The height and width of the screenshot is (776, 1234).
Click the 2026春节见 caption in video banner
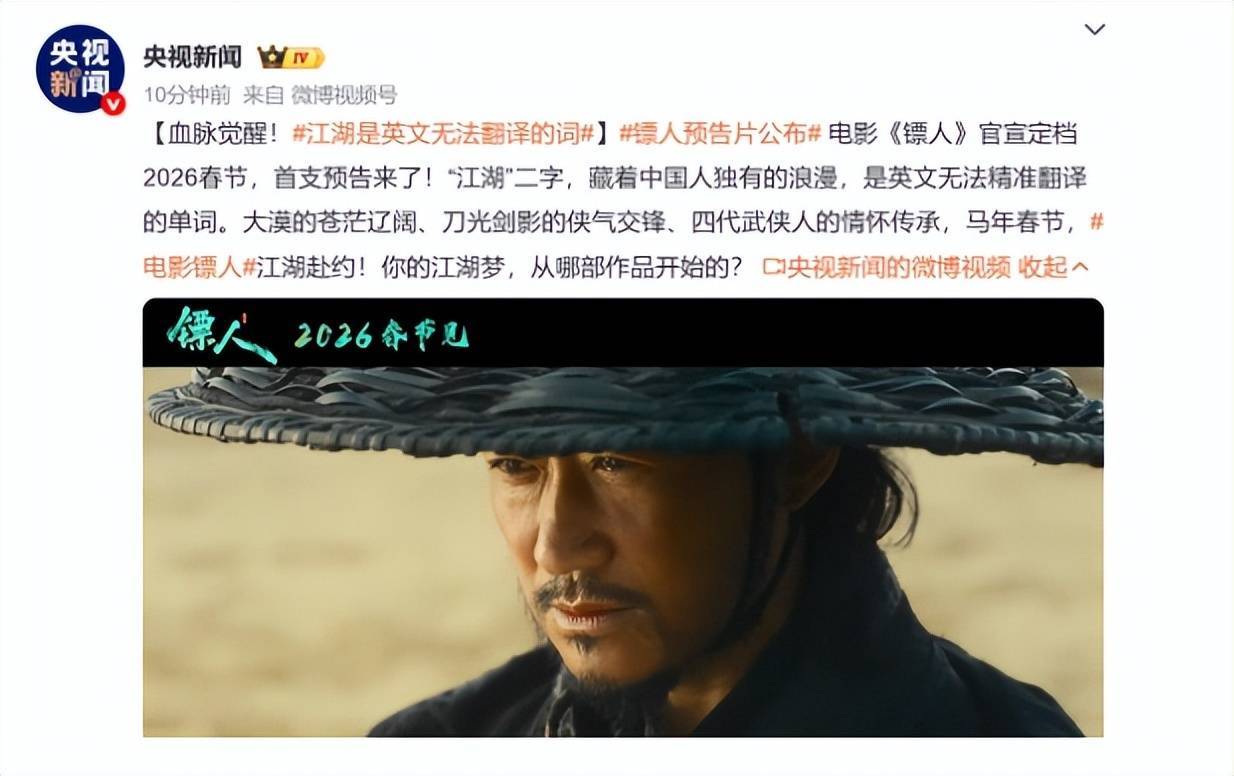pyautogui.click(x=381, y=336)
